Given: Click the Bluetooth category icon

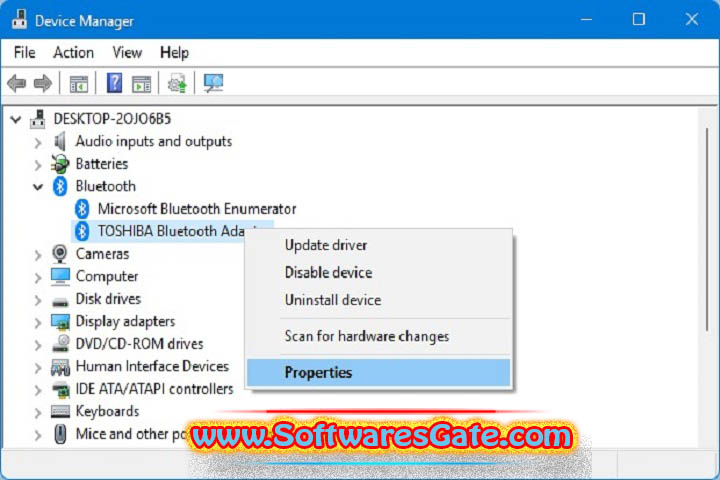Looking at the screenshot, I should pos(60,186).
